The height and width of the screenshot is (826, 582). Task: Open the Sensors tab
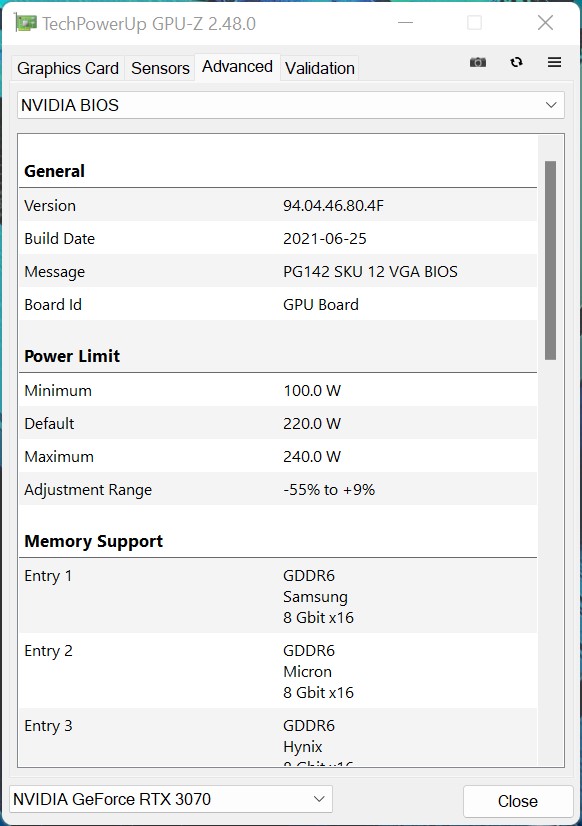160,68
